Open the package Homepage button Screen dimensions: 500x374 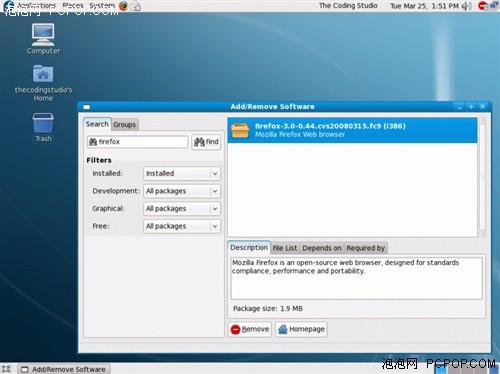coord(301,329)
